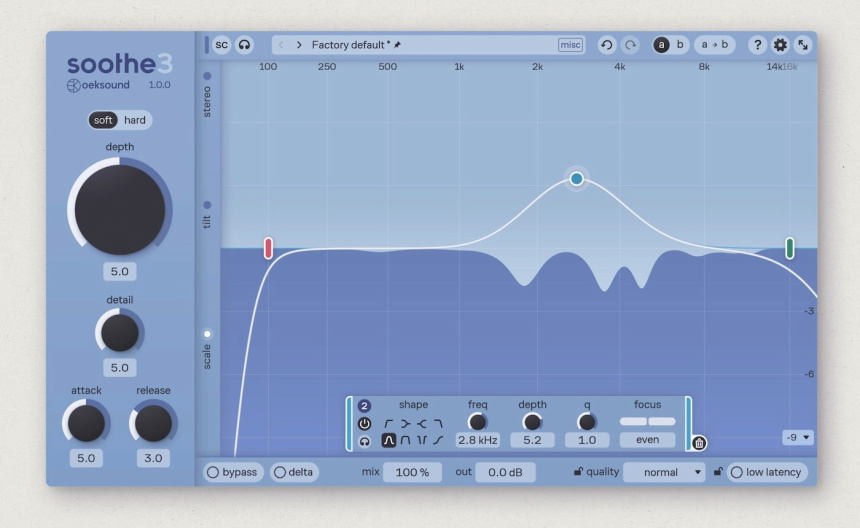
Task: Click the release knob
Action: tap(153, 423)
